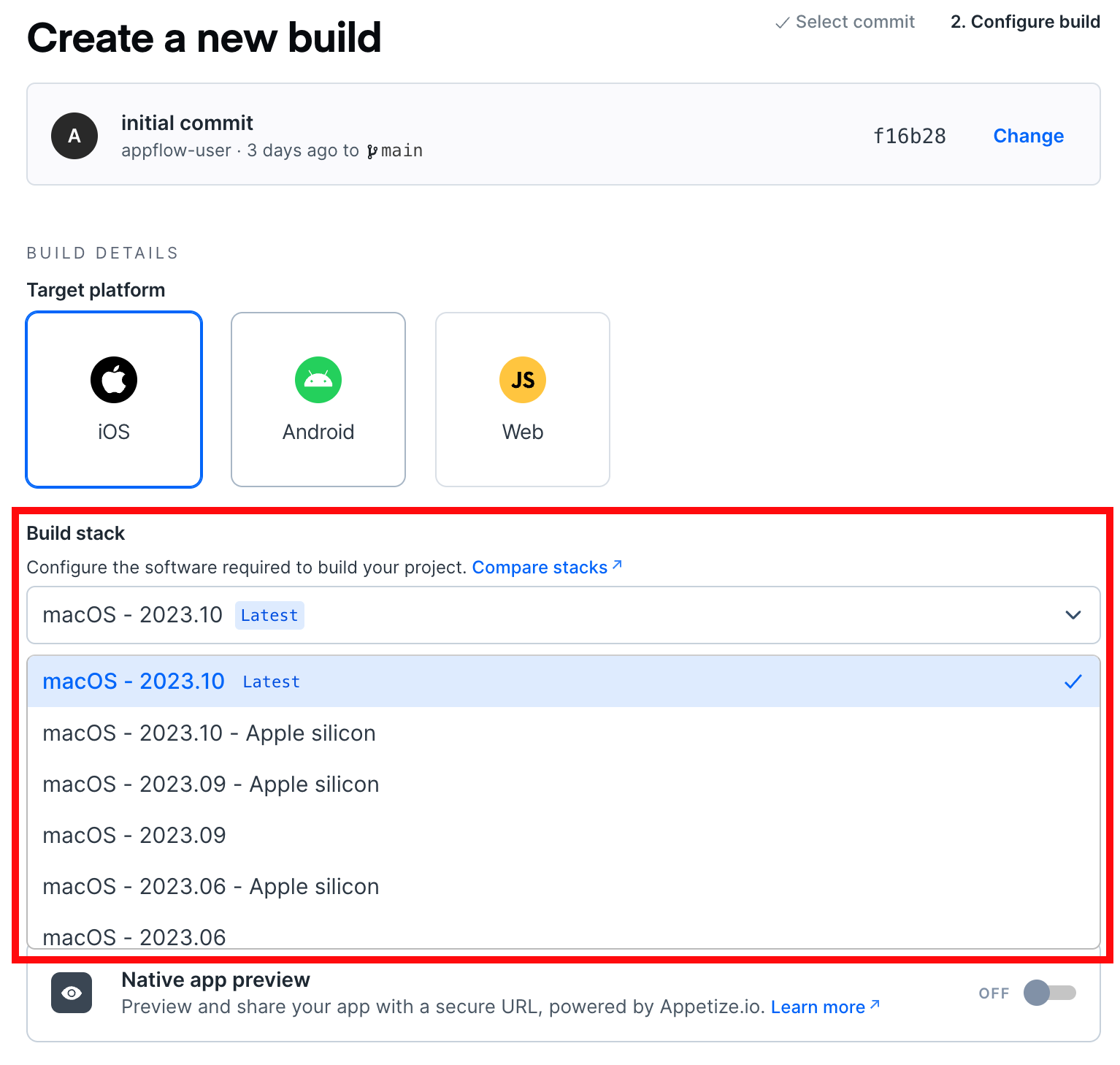Screen dimensions: 1120x1065
Task: Open Learn more link for Appetize.io
Action: point(825,1007)
